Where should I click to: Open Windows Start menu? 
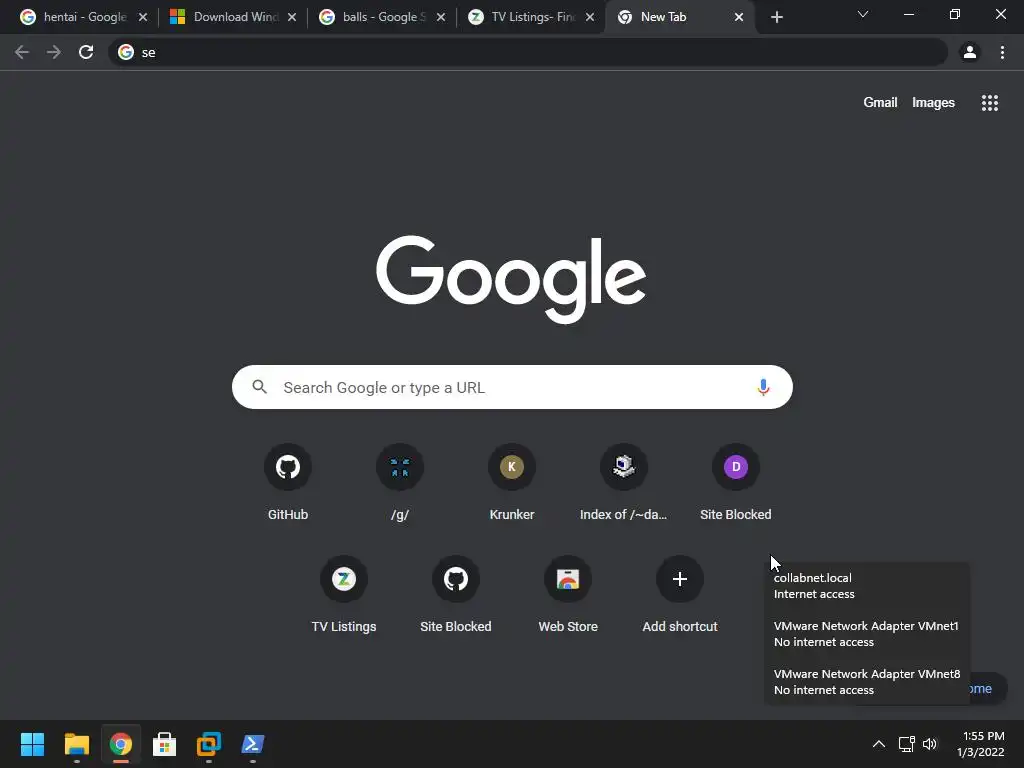point(32,744)
